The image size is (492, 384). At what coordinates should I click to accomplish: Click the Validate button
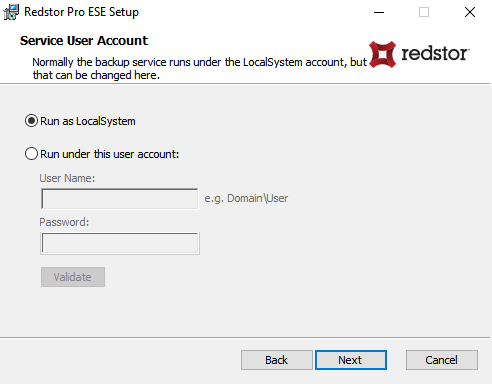pos(73,277)
